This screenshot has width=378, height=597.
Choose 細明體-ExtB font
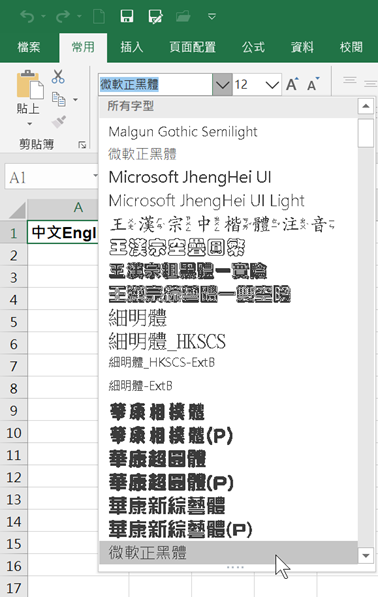[228, 386]
